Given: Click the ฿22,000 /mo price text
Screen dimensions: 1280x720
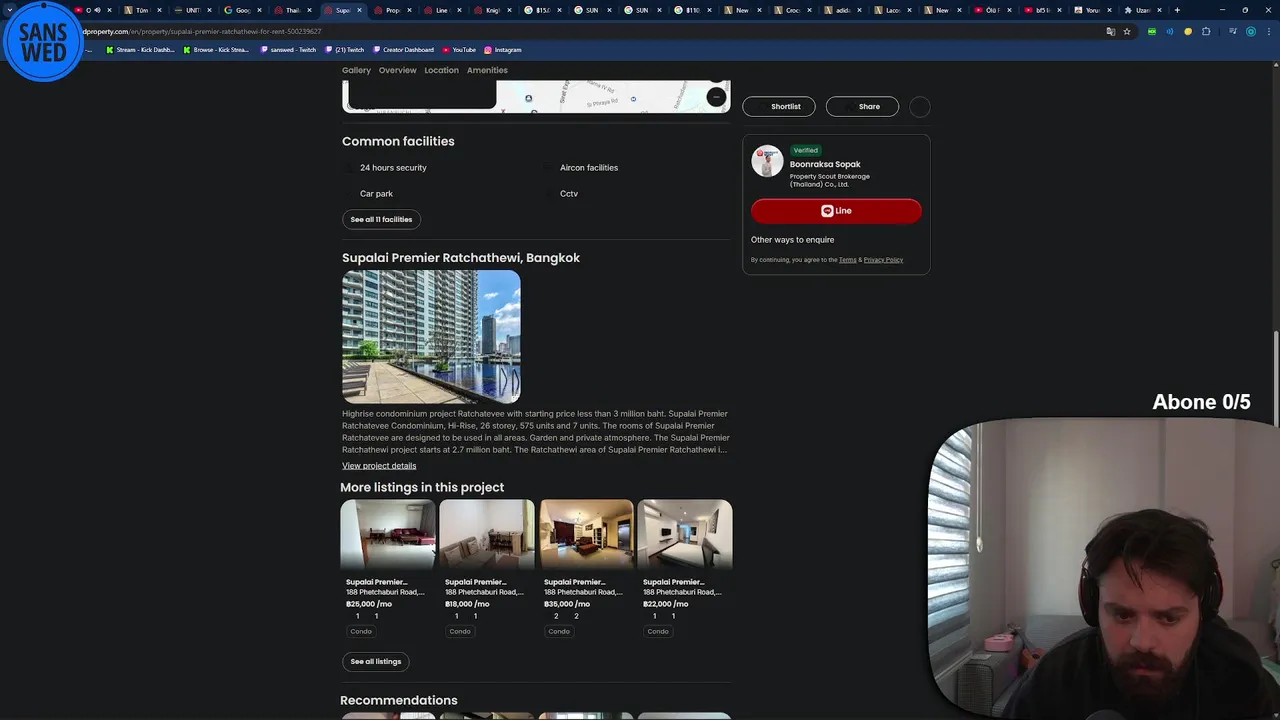Looking at the screenshot, I should (666, 604).
